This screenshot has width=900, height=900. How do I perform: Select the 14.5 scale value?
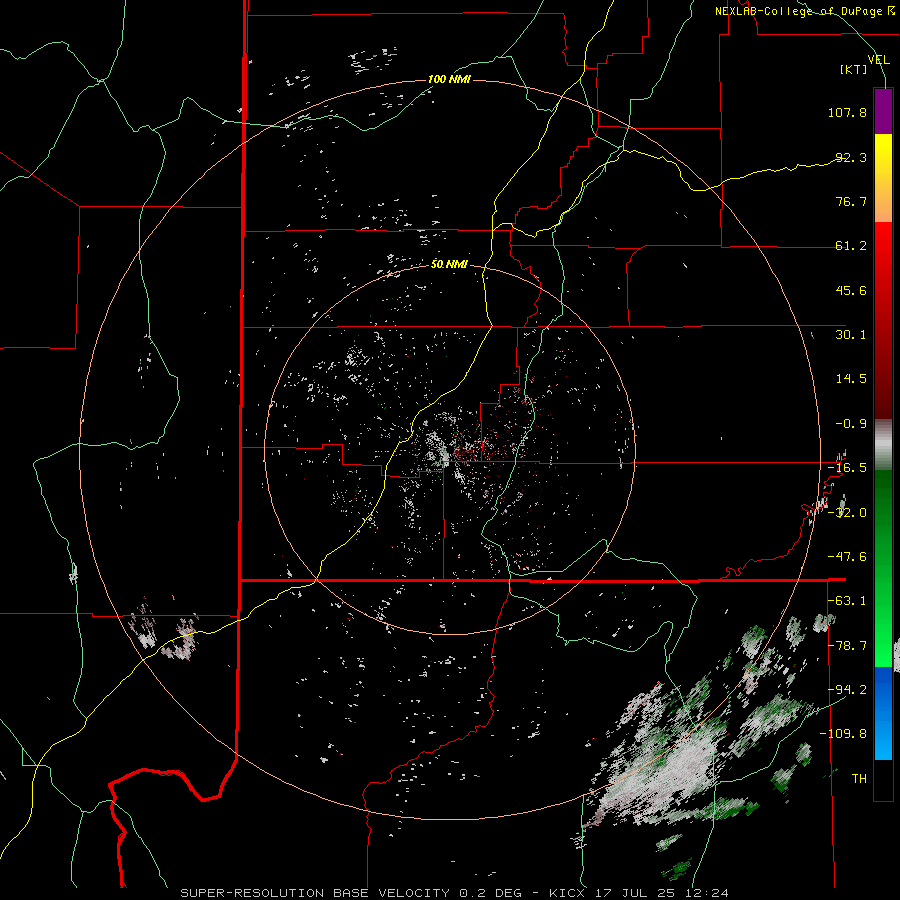pos(851,379)
